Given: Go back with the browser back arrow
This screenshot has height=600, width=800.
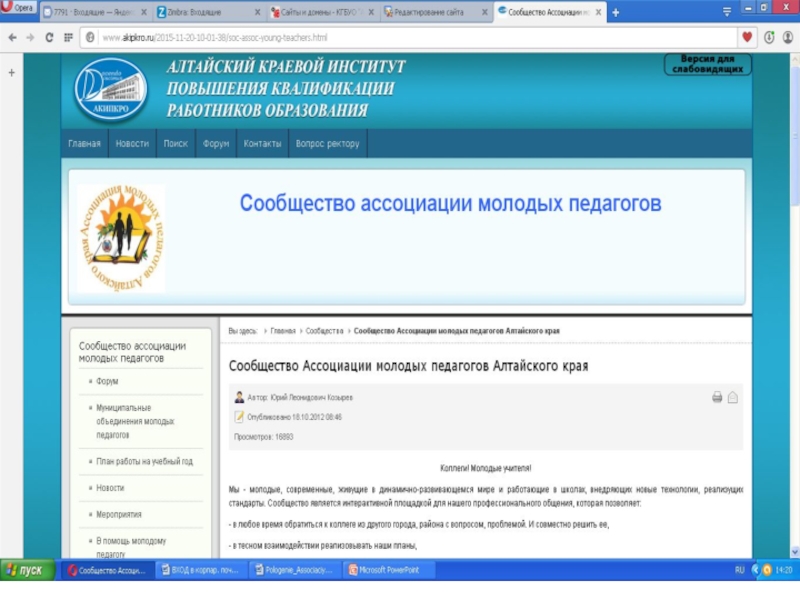Looking at the screenshot, I should click(12, 37).
